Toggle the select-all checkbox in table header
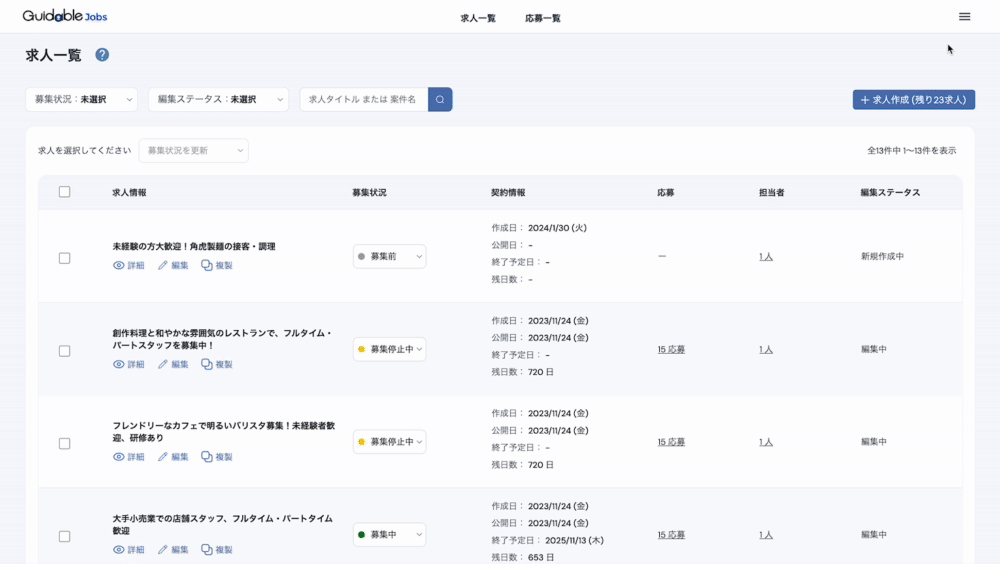1000x564 pixels. [65, 192]
